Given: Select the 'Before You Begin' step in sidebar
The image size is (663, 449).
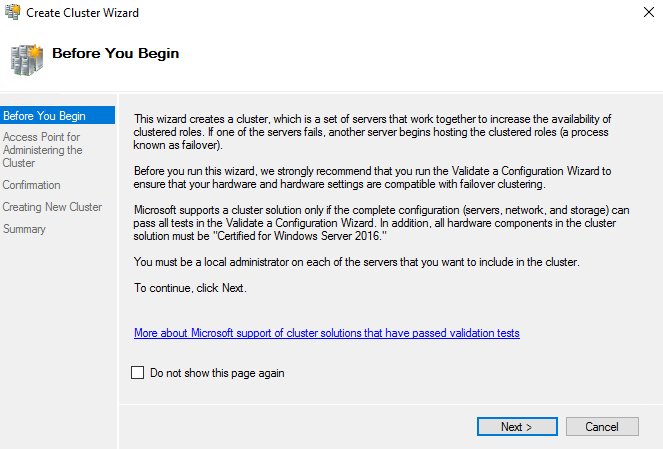Looking at the screenshot, I should (44, 115).
